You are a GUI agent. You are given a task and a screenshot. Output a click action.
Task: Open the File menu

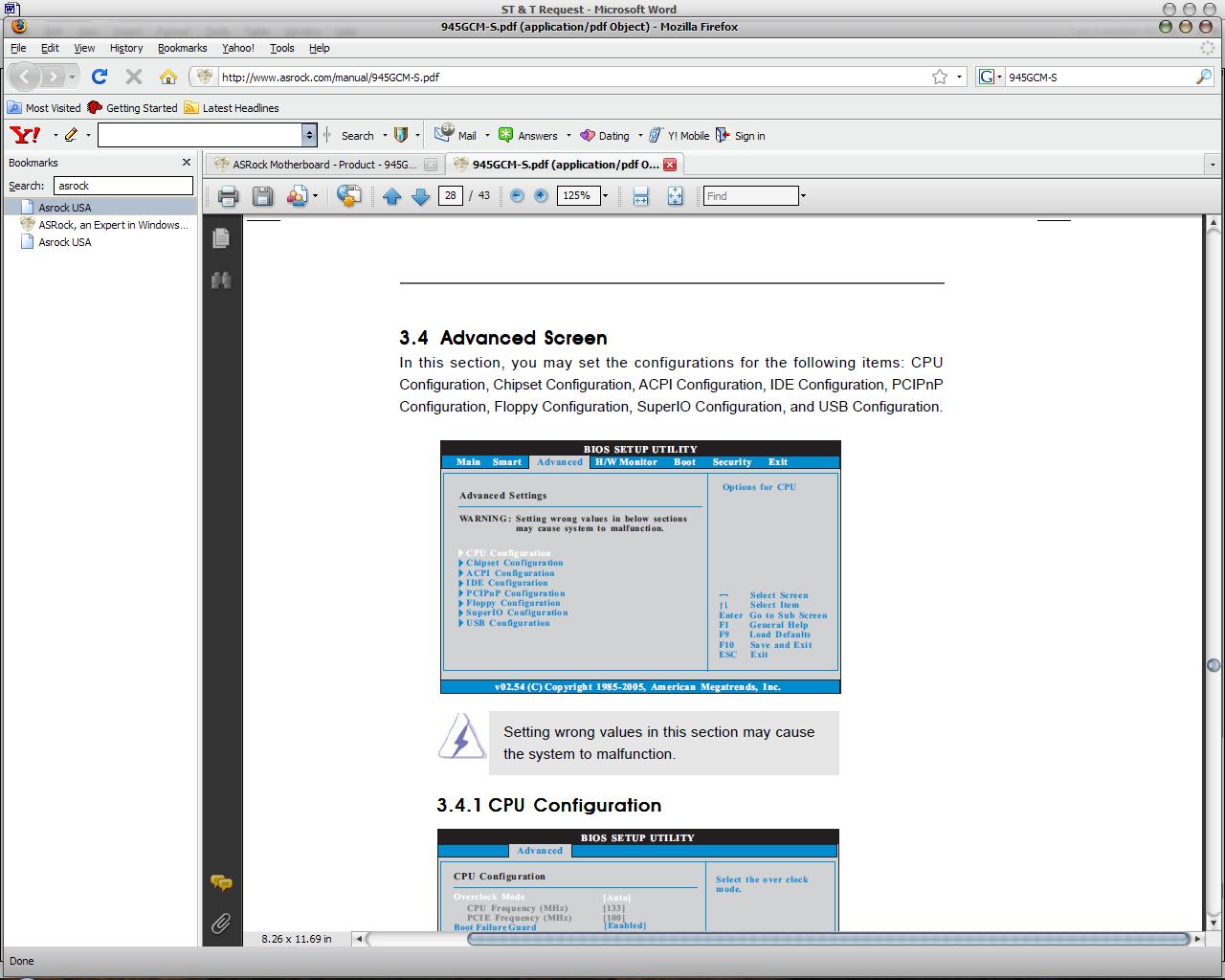pyautogui.click(x=18, y=48)
